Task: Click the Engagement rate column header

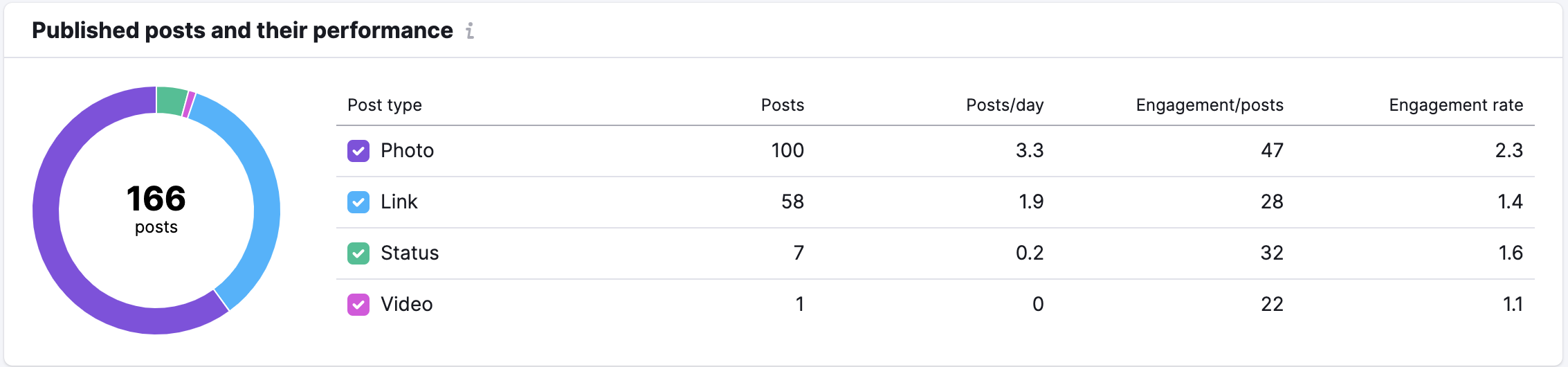Action: click(1455, 105)
